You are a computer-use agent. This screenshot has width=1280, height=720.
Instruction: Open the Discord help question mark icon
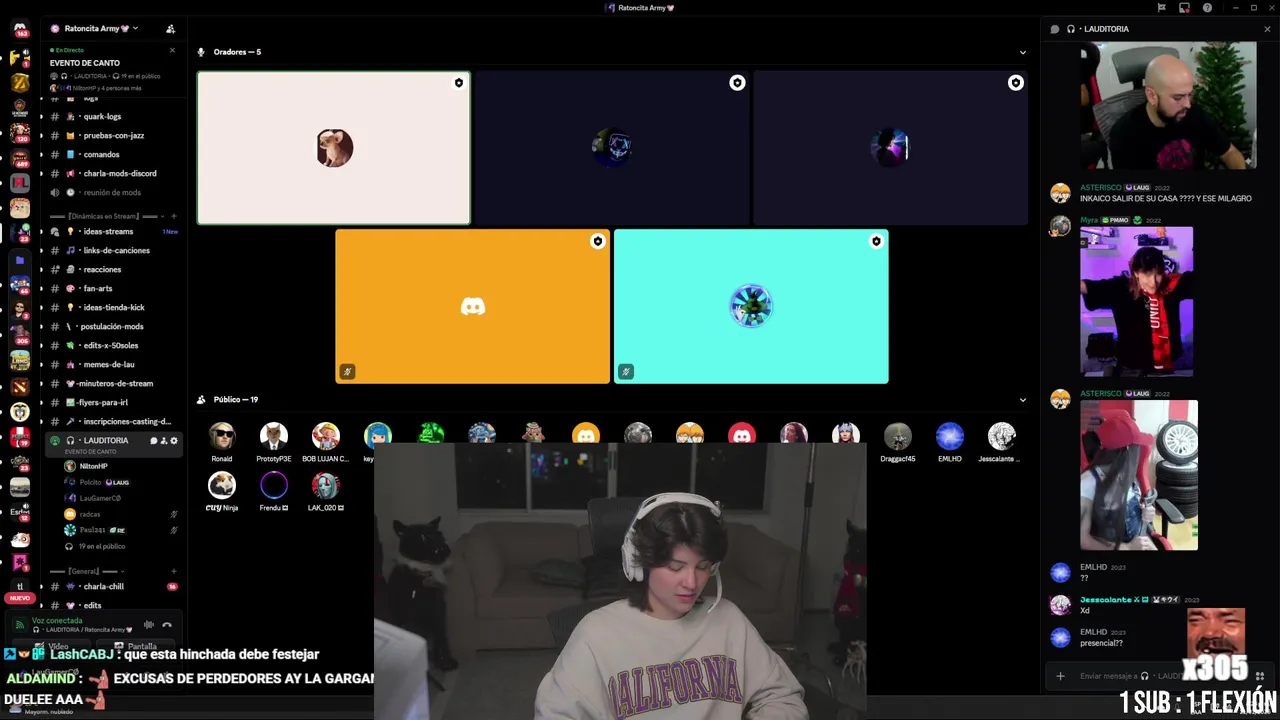(x=1207, y=8)
